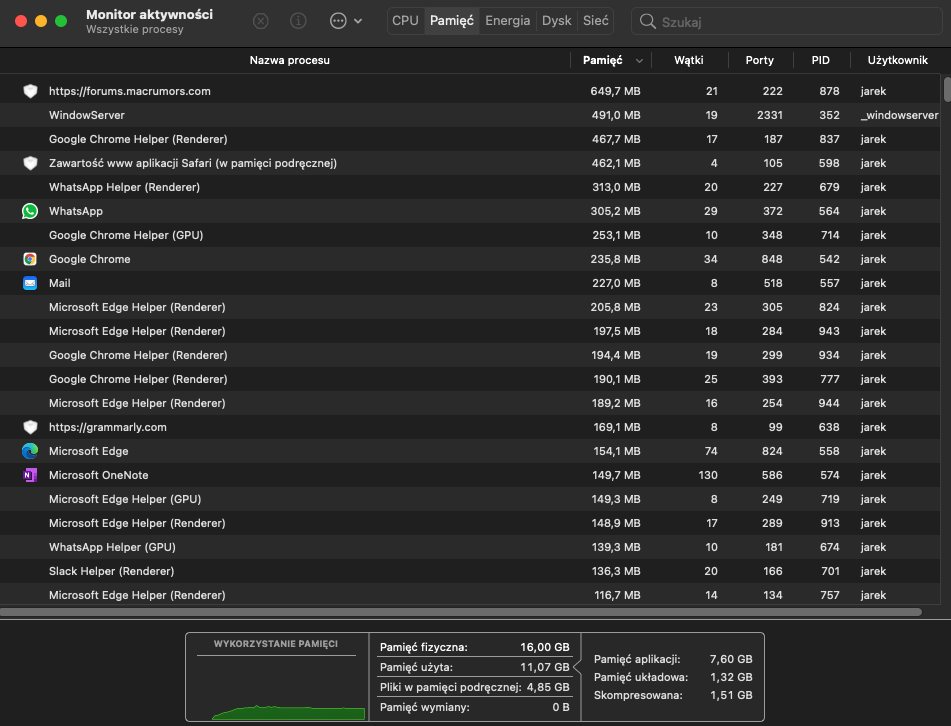The height and width of the screenshot is (726, 951).
Task: Click the stop process icon in toolbar
Action: click(261, 21)
